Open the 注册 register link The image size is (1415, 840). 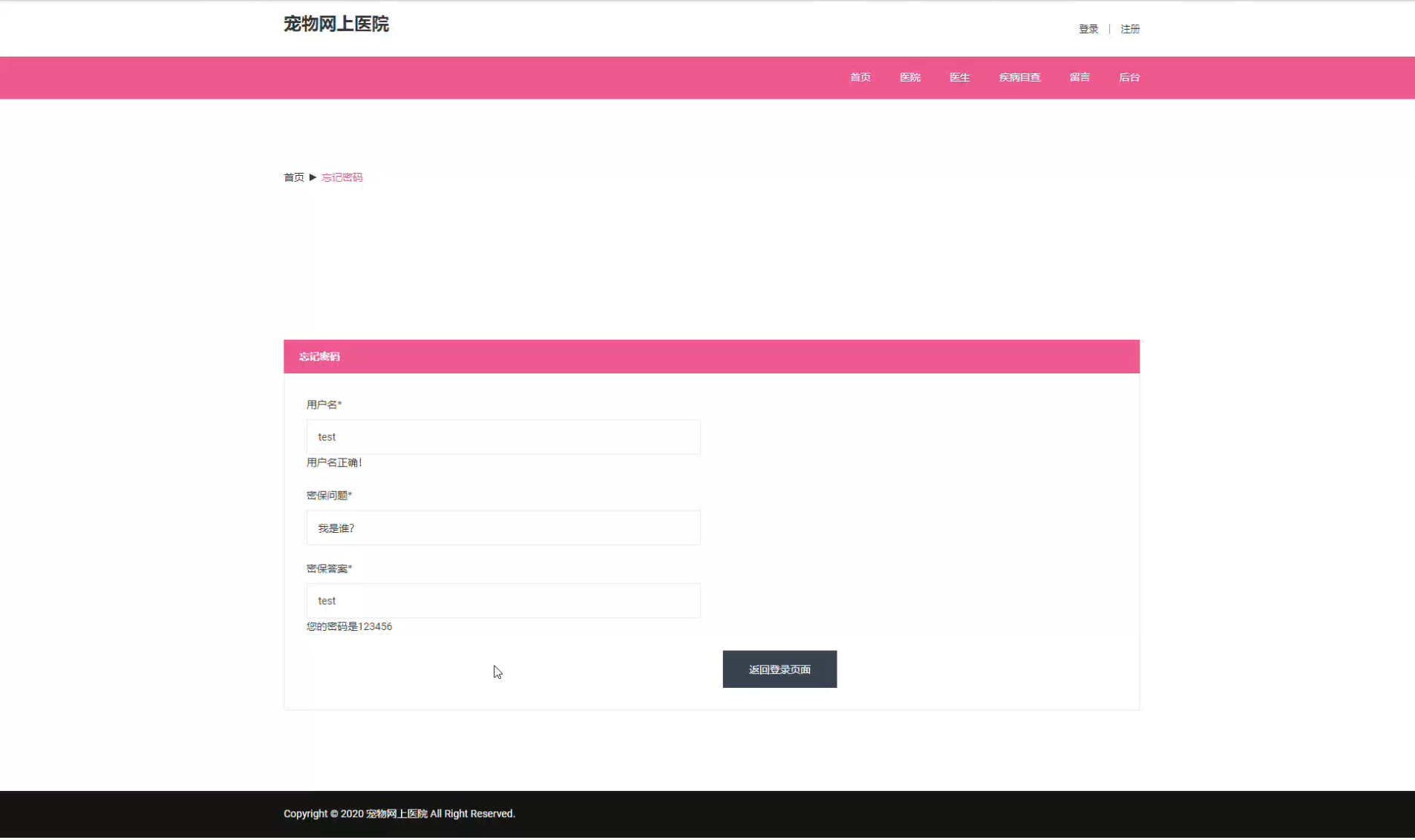point(1130,29)
